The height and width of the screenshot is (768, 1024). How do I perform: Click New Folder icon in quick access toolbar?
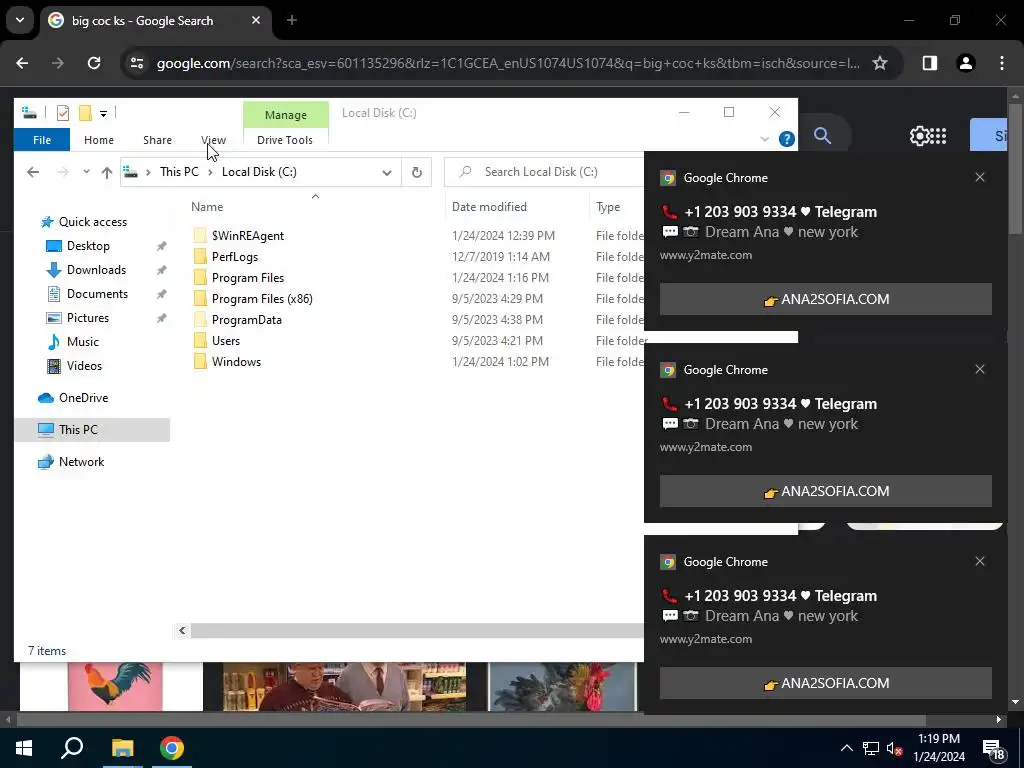point(85,113)
